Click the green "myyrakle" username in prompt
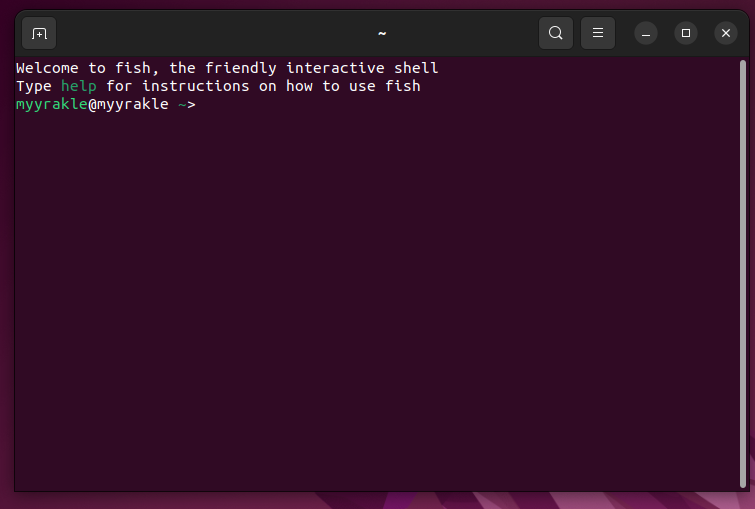Screen dimensions: 755x509 52,104
